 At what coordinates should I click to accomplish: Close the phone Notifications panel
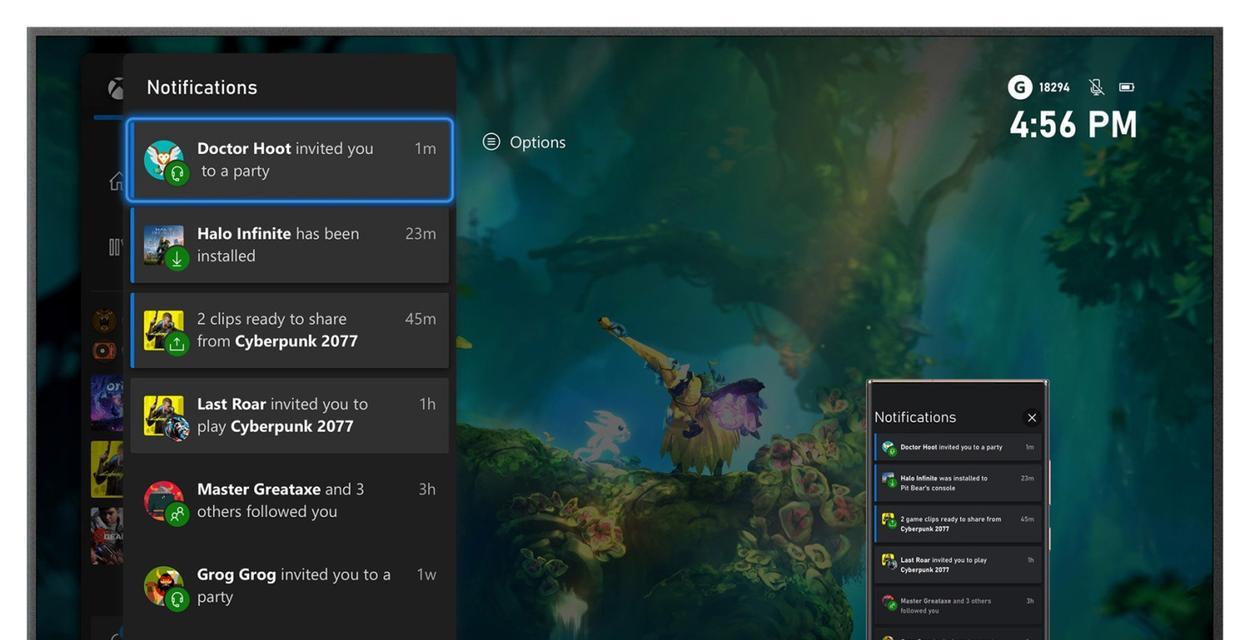click(x=1031, y=417)
